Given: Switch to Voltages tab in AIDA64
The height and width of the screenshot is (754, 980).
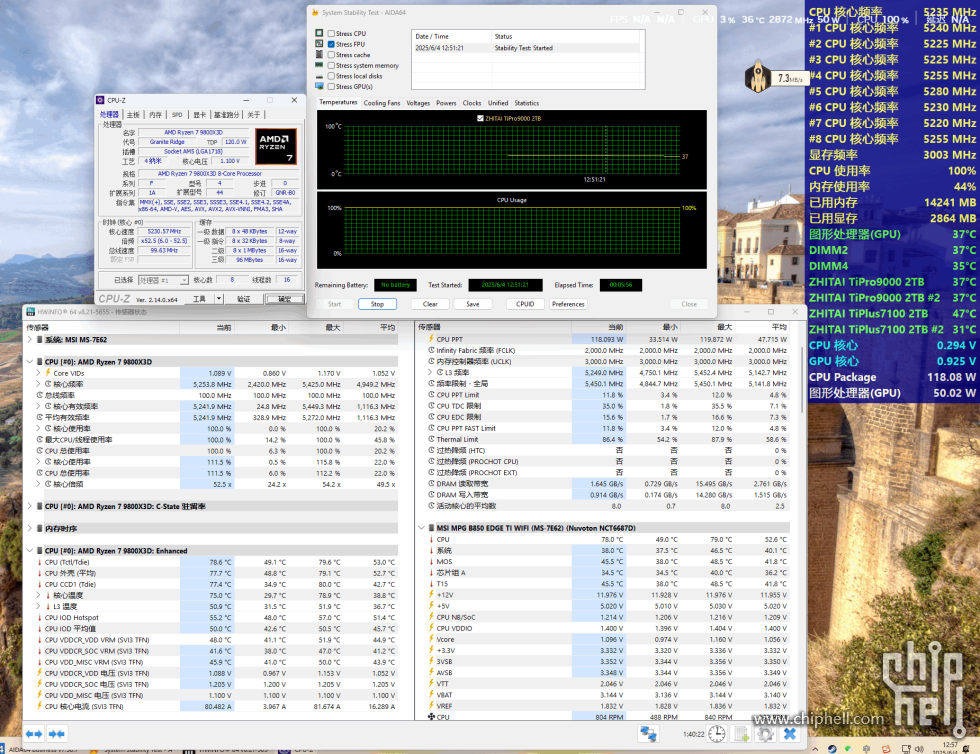Looking at the screenshot, I should point(418,103).
